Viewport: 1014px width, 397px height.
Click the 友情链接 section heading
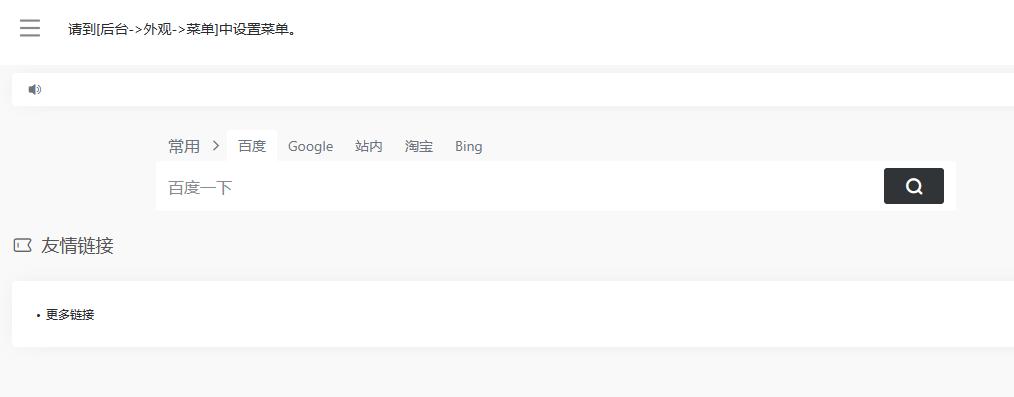coord(77,246)
